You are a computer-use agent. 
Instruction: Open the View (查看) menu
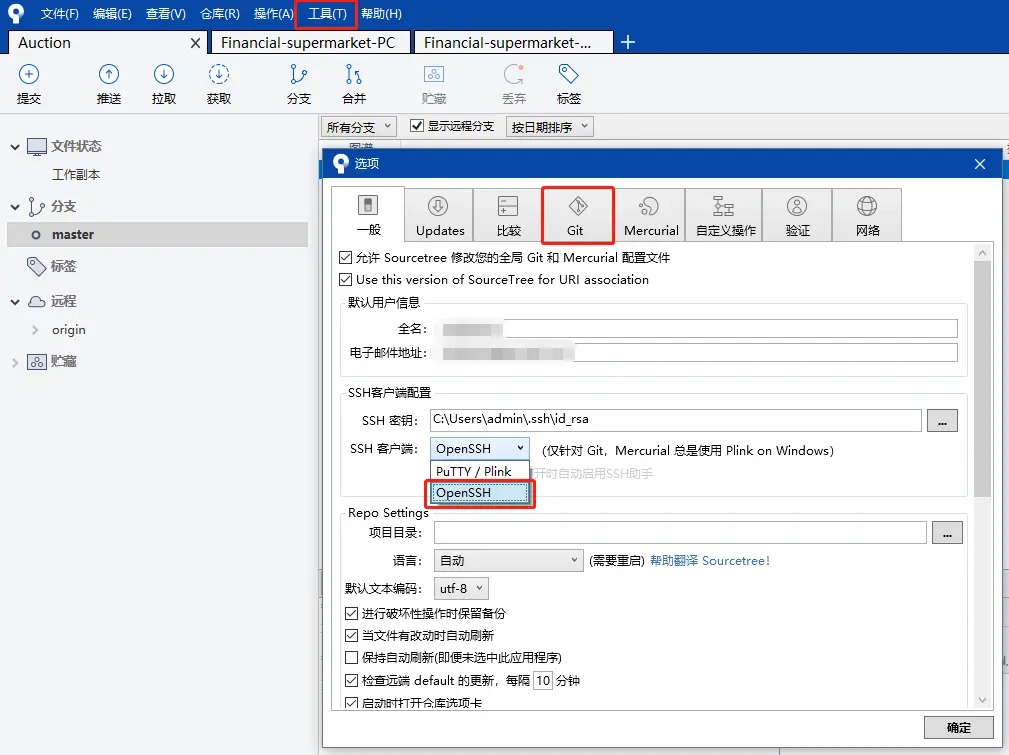tap(165, 14)
